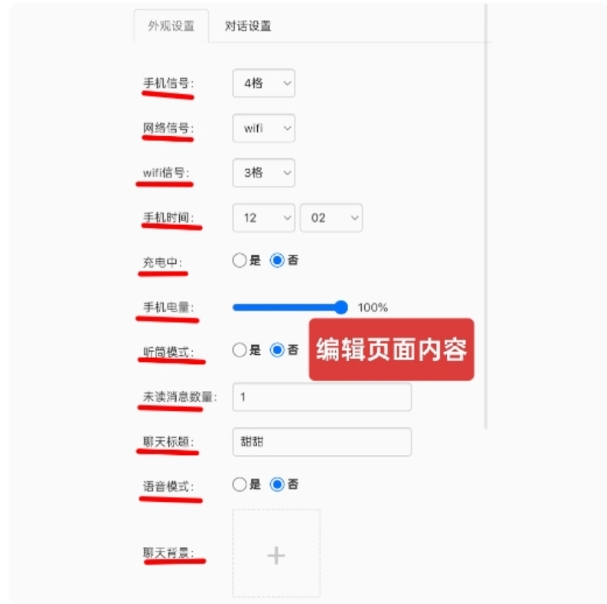Screen dimensions: 607x604
Task: Select 否 for 语音模式
Action: click(277, 484)
